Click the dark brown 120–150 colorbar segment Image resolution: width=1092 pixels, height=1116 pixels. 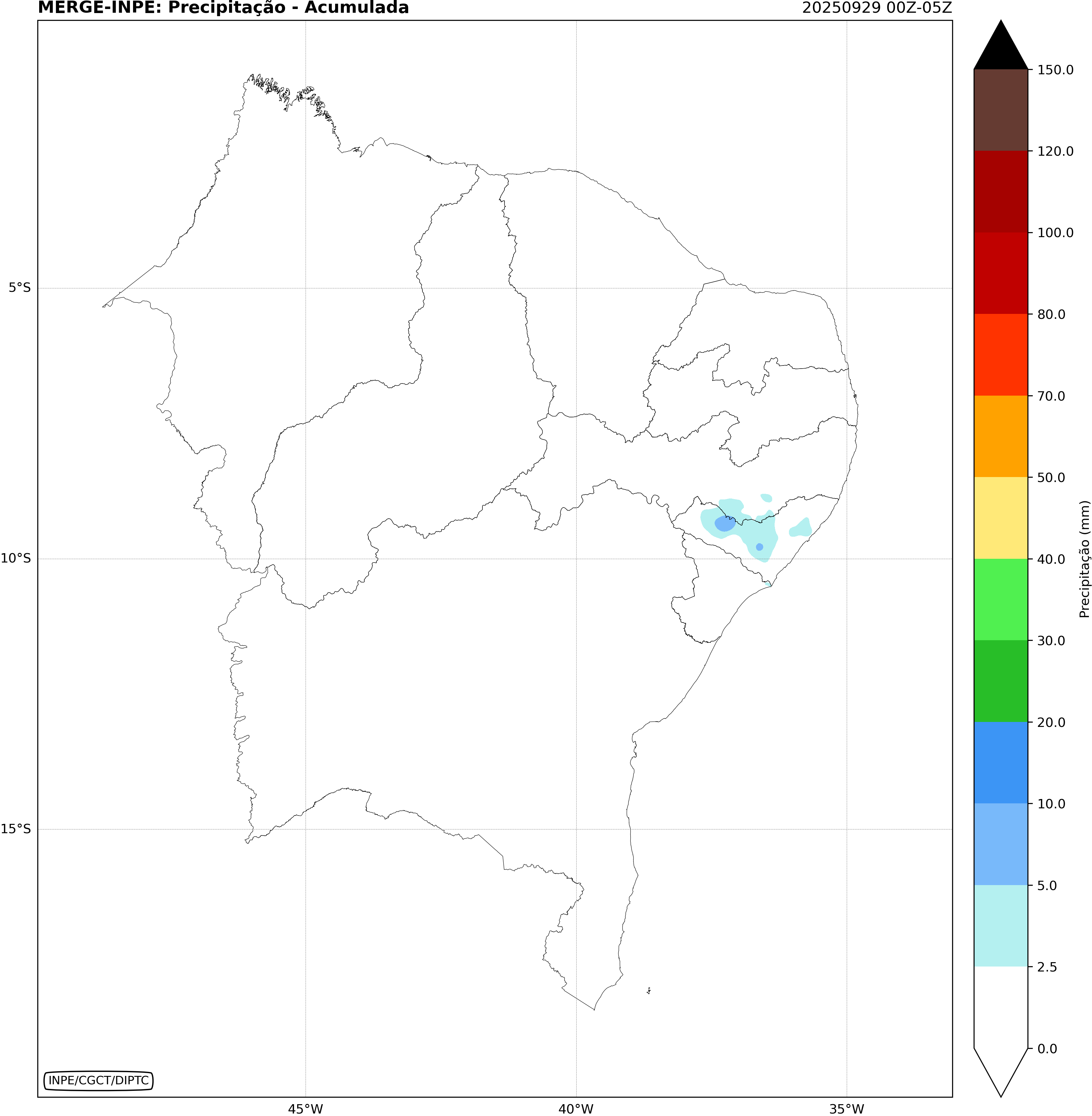point(1000,110)
